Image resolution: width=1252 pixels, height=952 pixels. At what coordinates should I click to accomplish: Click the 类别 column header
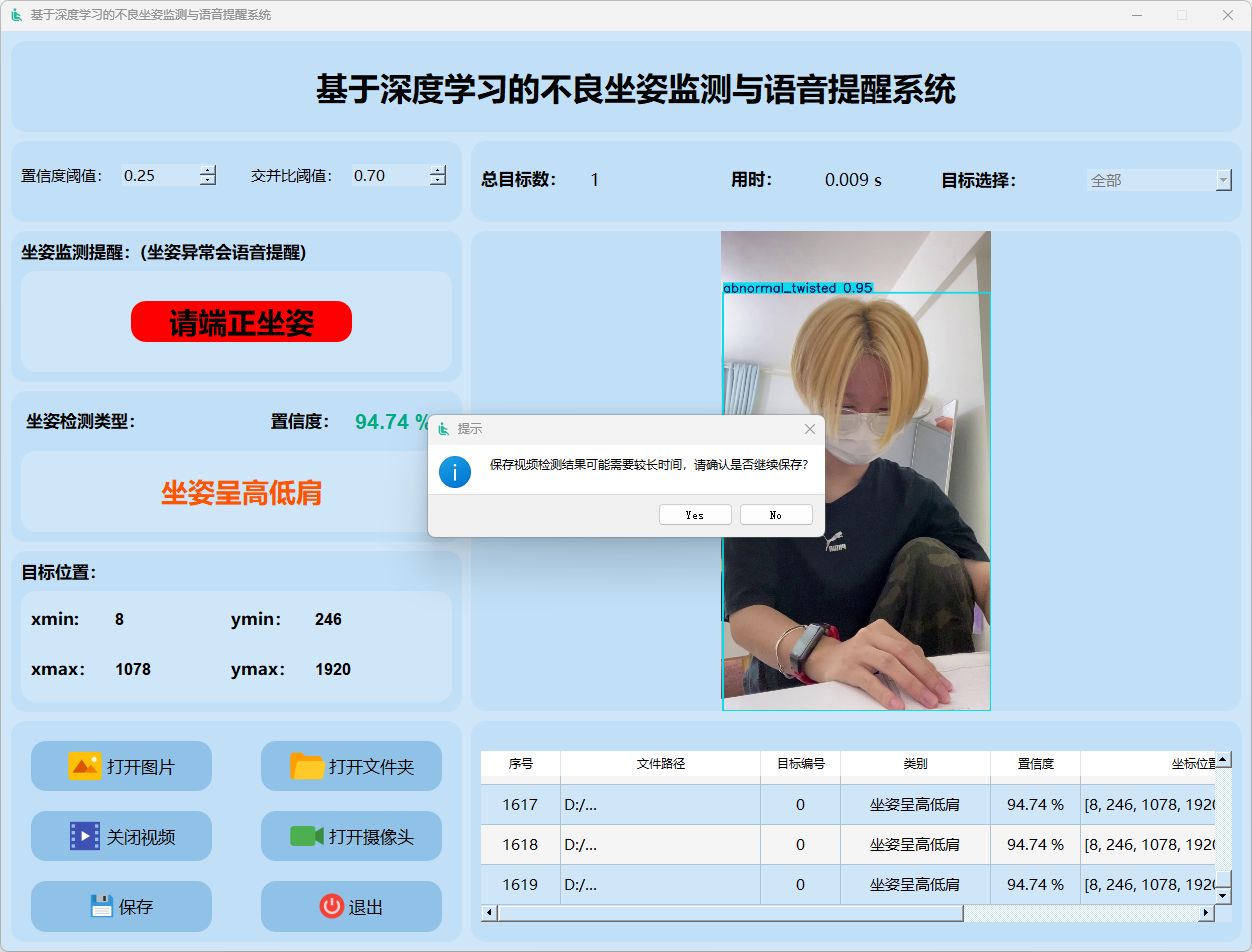(x=915, y=763)
